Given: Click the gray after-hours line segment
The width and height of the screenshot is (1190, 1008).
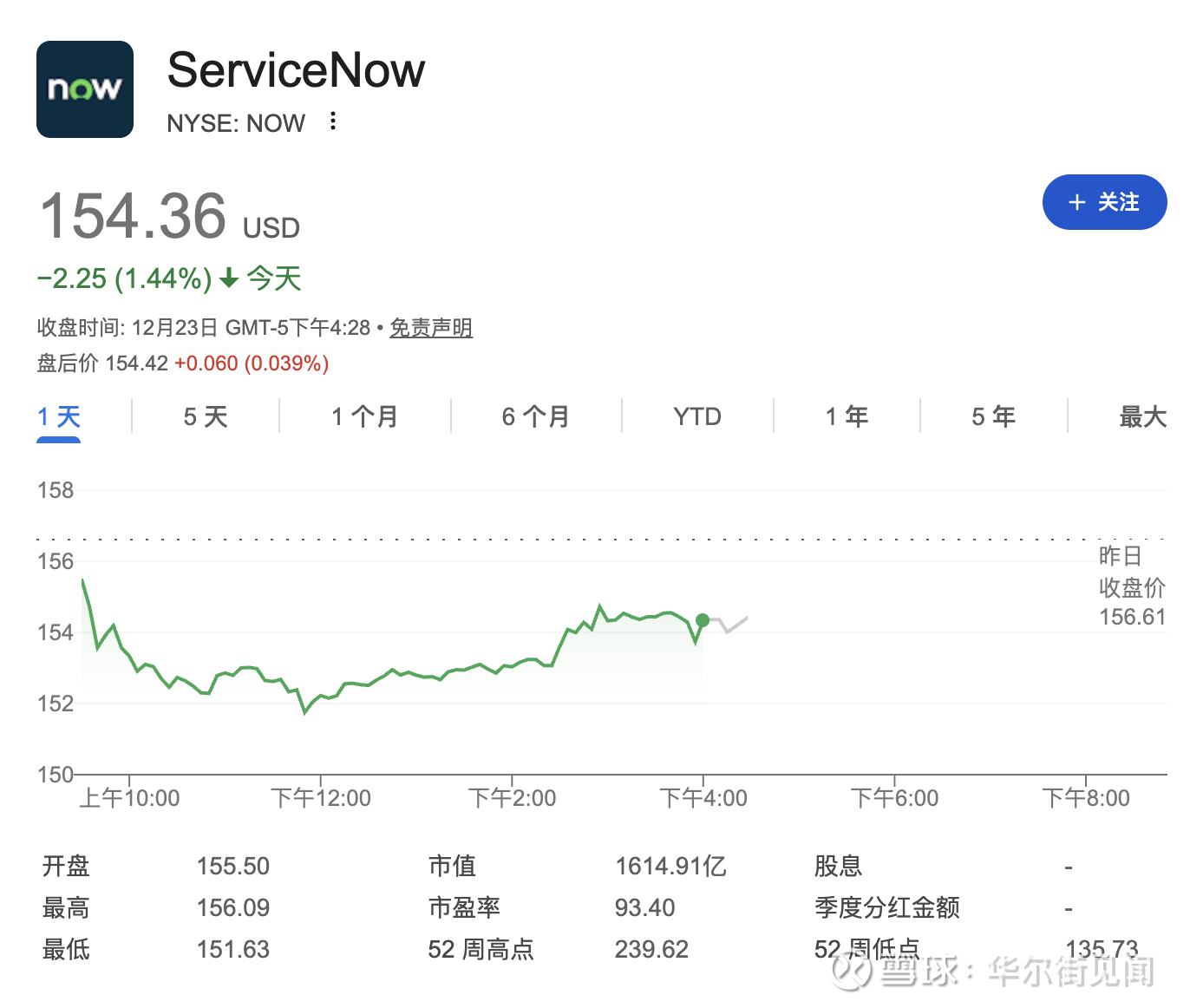Looking at the screenshot, I should 734,624.
